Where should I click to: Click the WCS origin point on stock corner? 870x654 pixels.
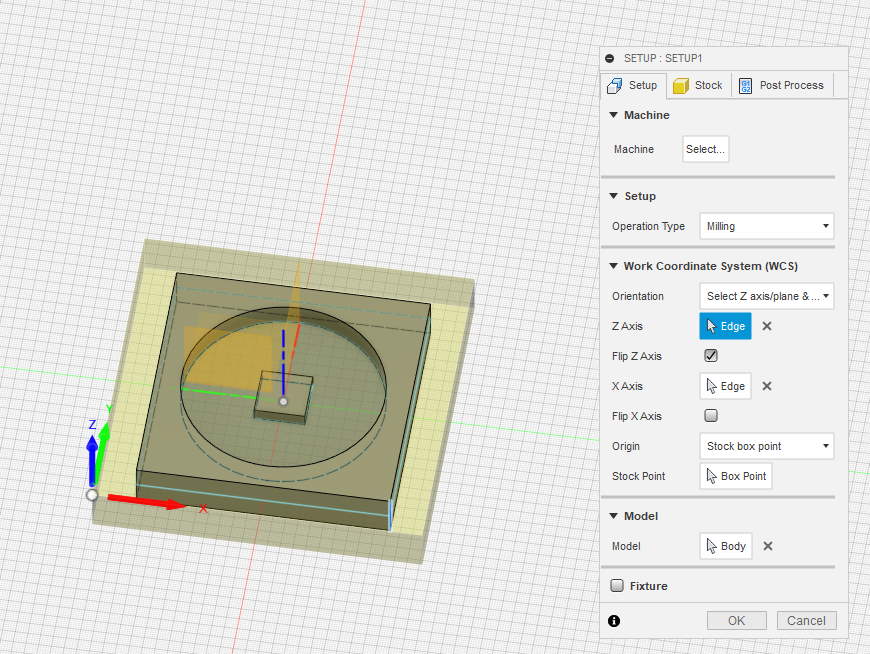pyautogui.click(x=92, y=495)
